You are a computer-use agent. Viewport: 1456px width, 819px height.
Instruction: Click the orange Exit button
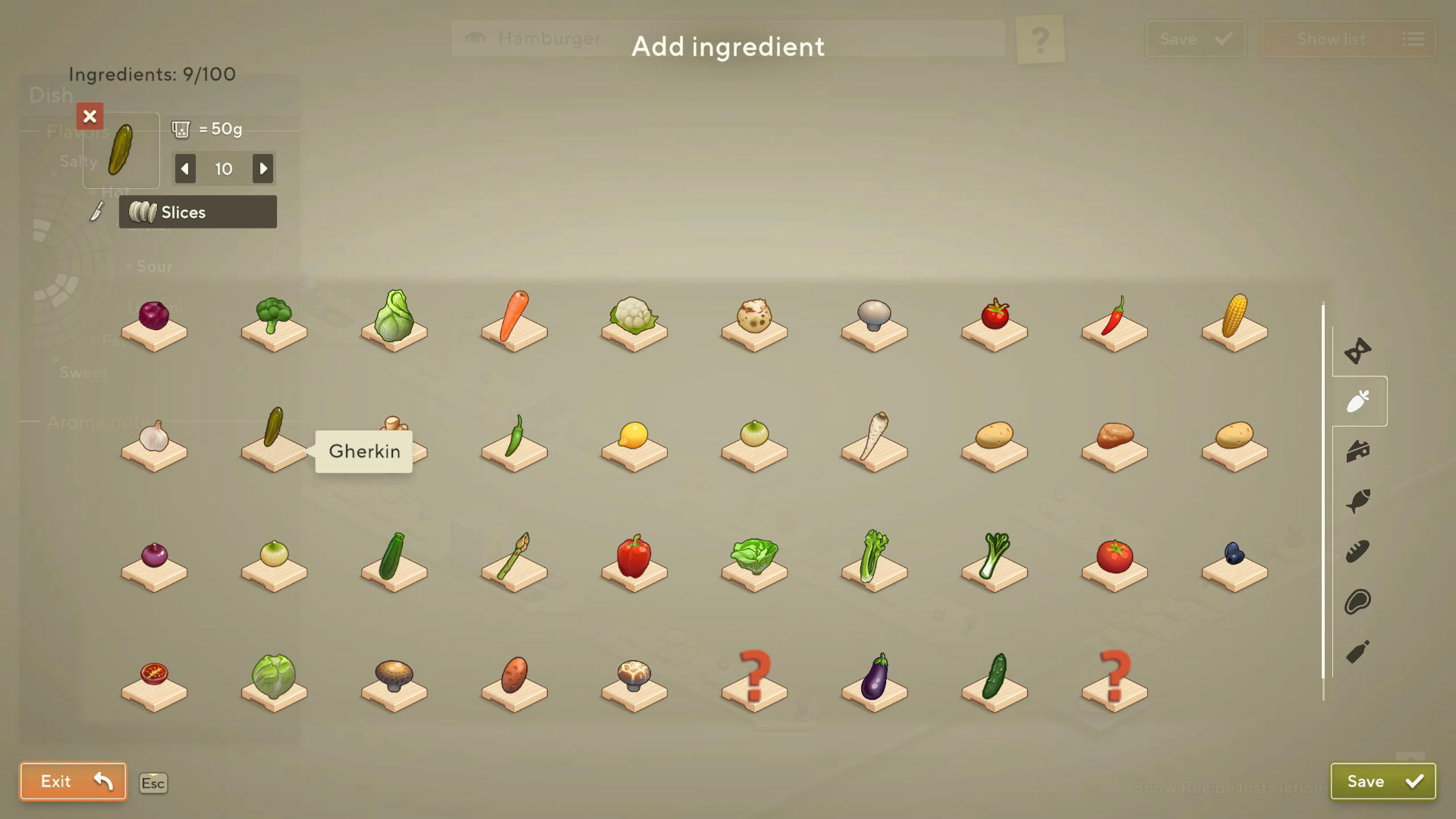pyautogui.click(x=73, y=781)
